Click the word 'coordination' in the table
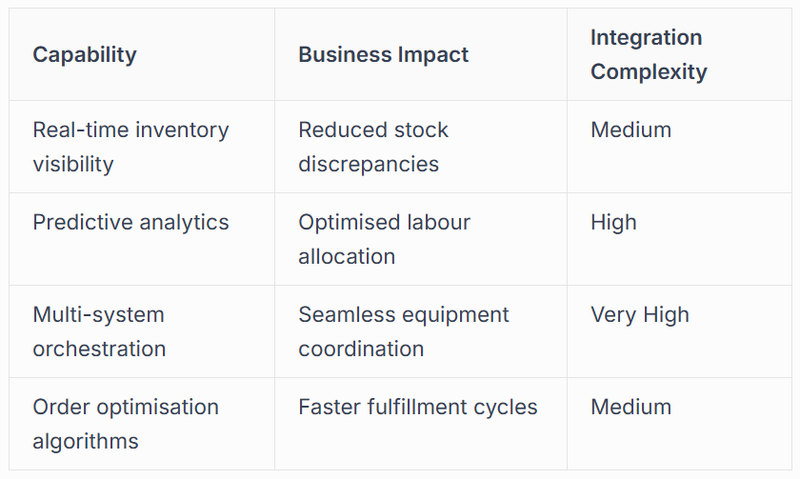 [361, 349]
